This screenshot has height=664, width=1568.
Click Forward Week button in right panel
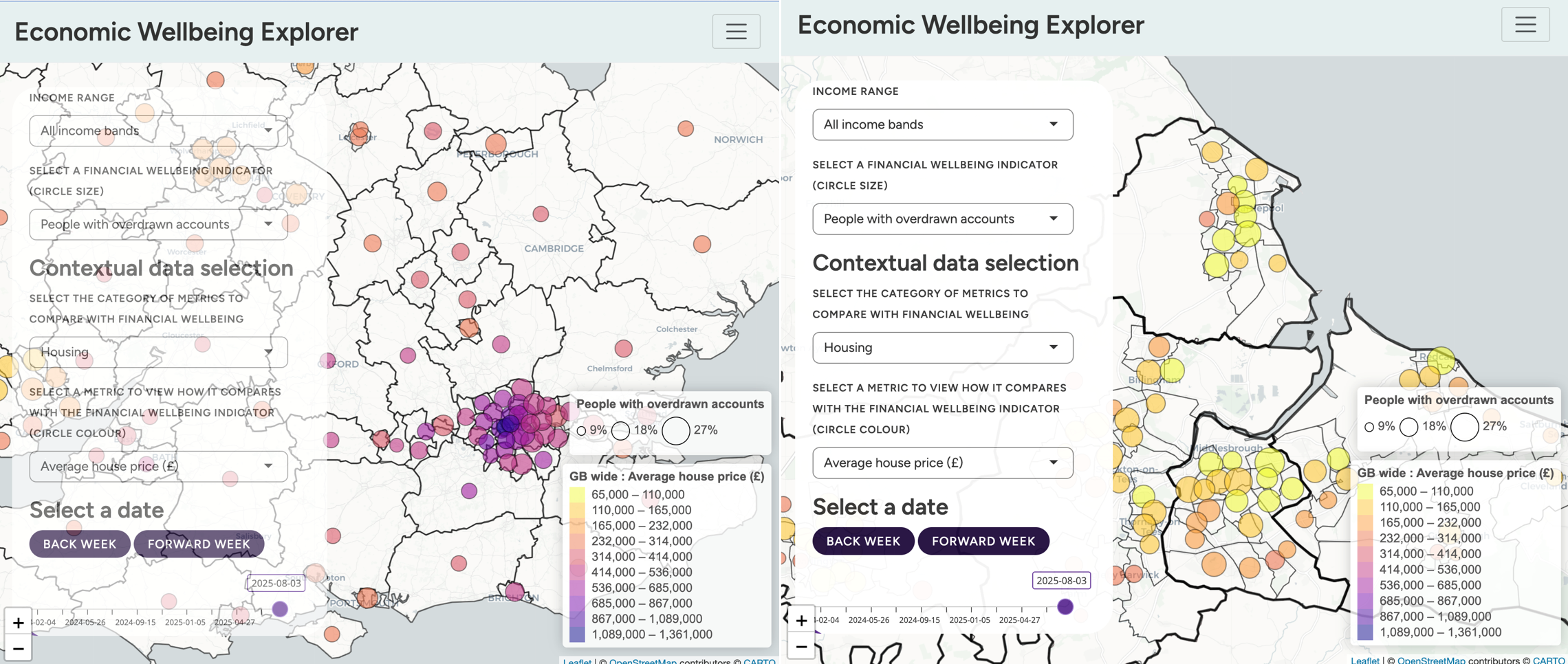983,541
